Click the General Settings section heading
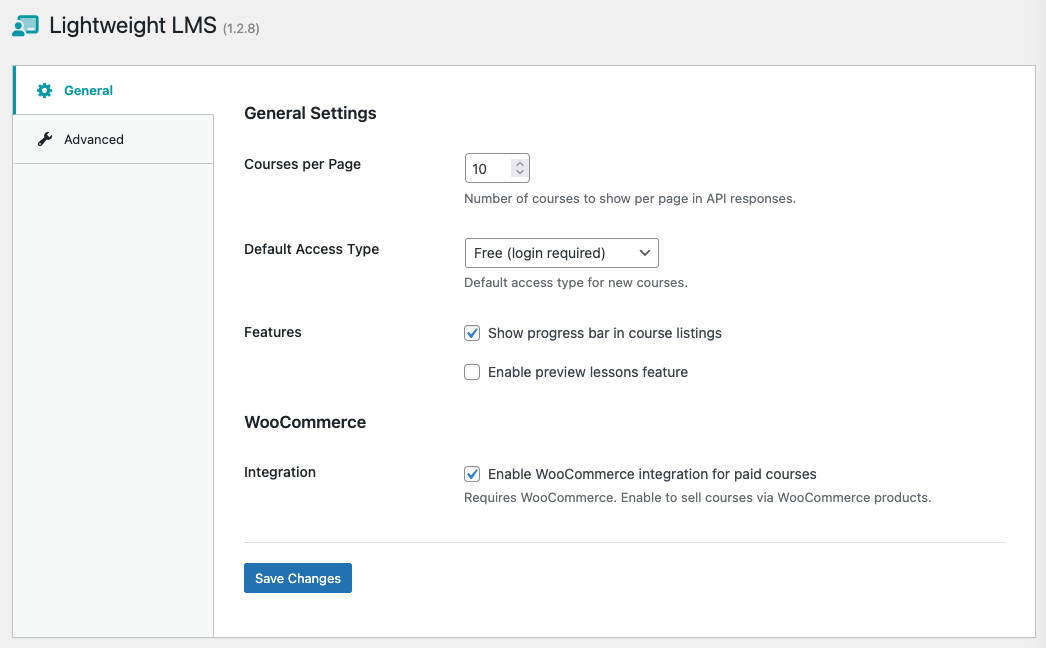This screenshot has height=648, width=1046. point(310,113)
